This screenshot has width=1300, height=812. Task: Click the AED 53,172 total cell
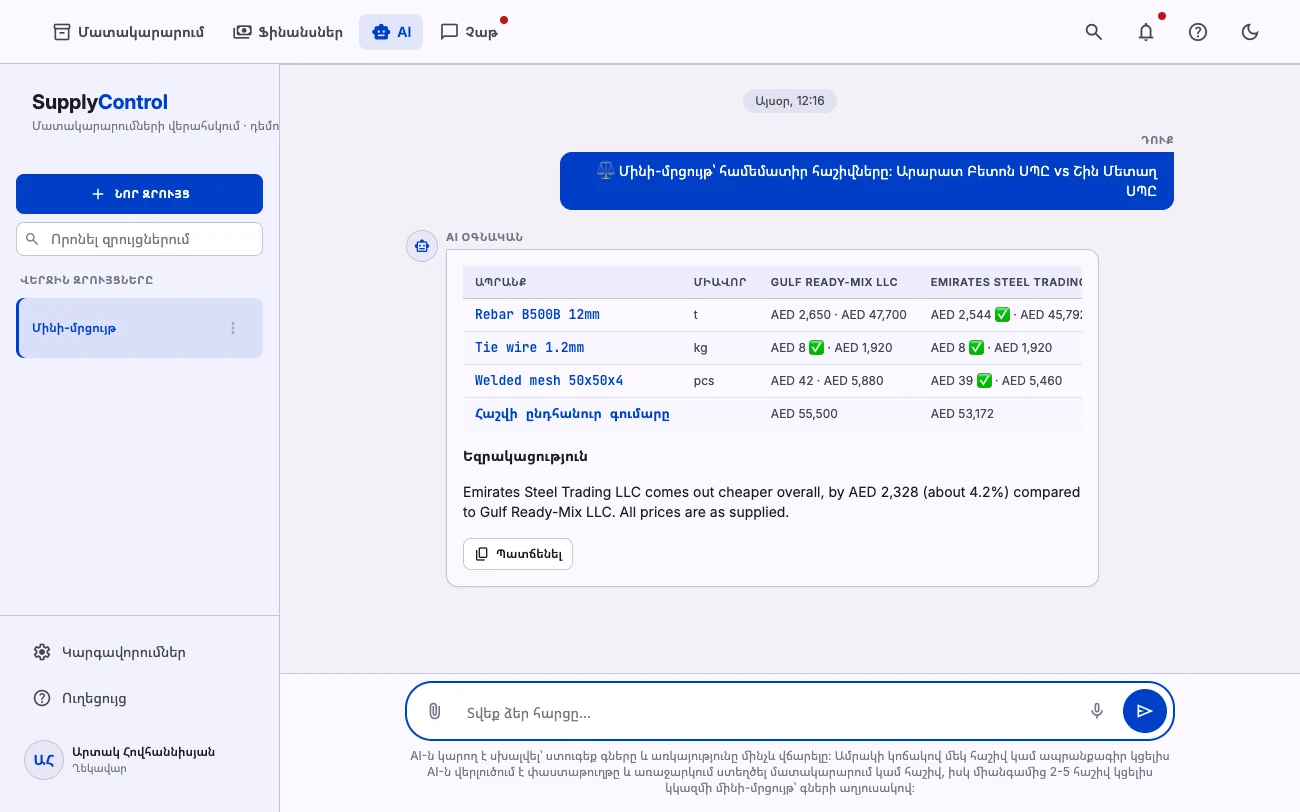[962, 414]
